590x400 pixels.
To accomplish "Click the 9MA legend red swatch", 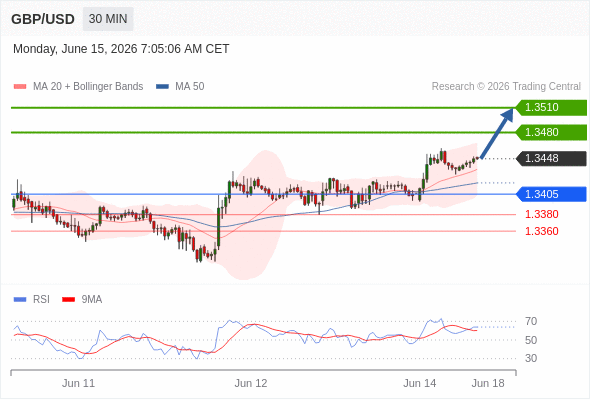I will [x=68, y=300].
